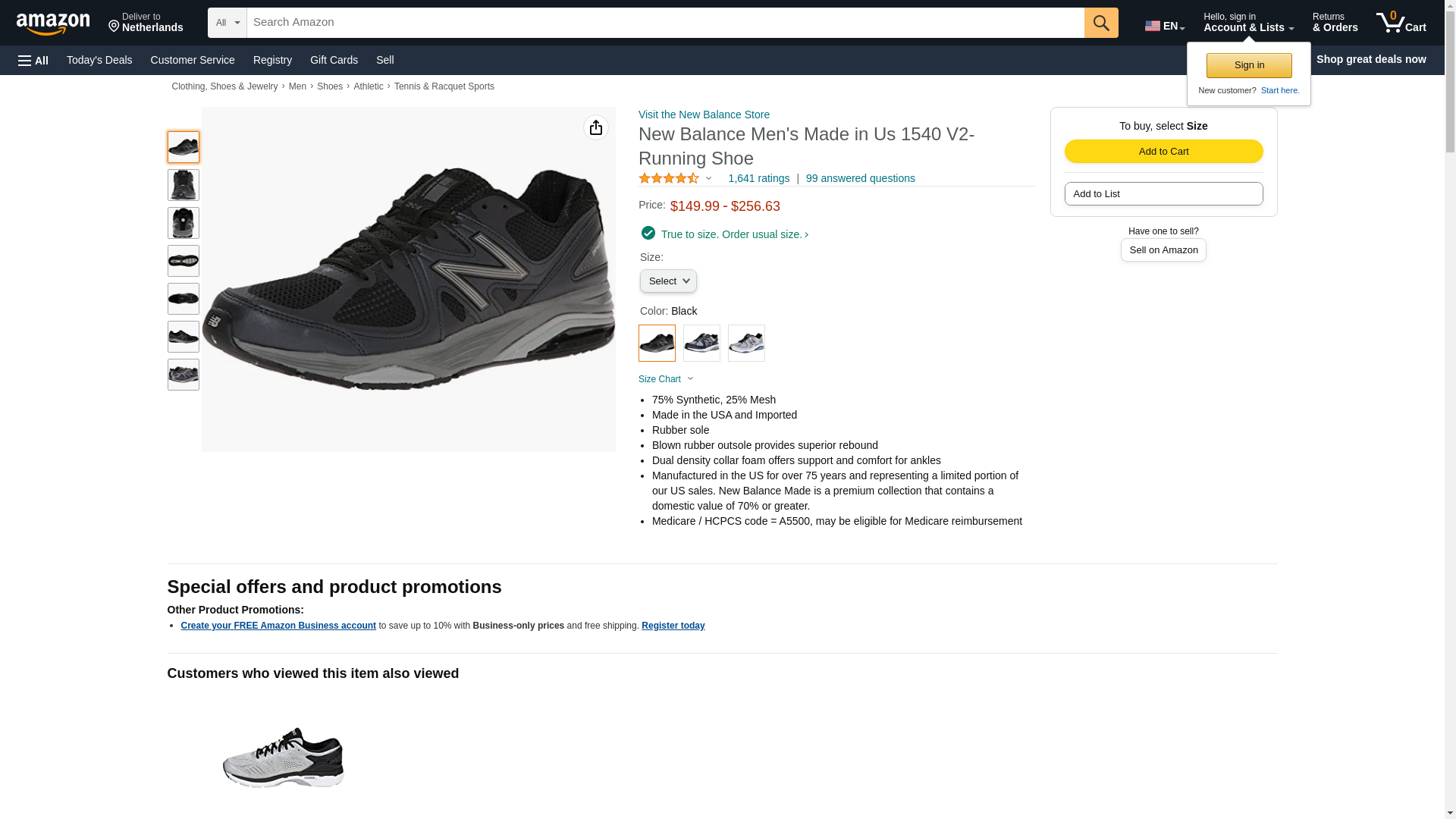Expand the Size Chart section
The width and height of the screenshot is (1456, 819).
pos(666,379)
